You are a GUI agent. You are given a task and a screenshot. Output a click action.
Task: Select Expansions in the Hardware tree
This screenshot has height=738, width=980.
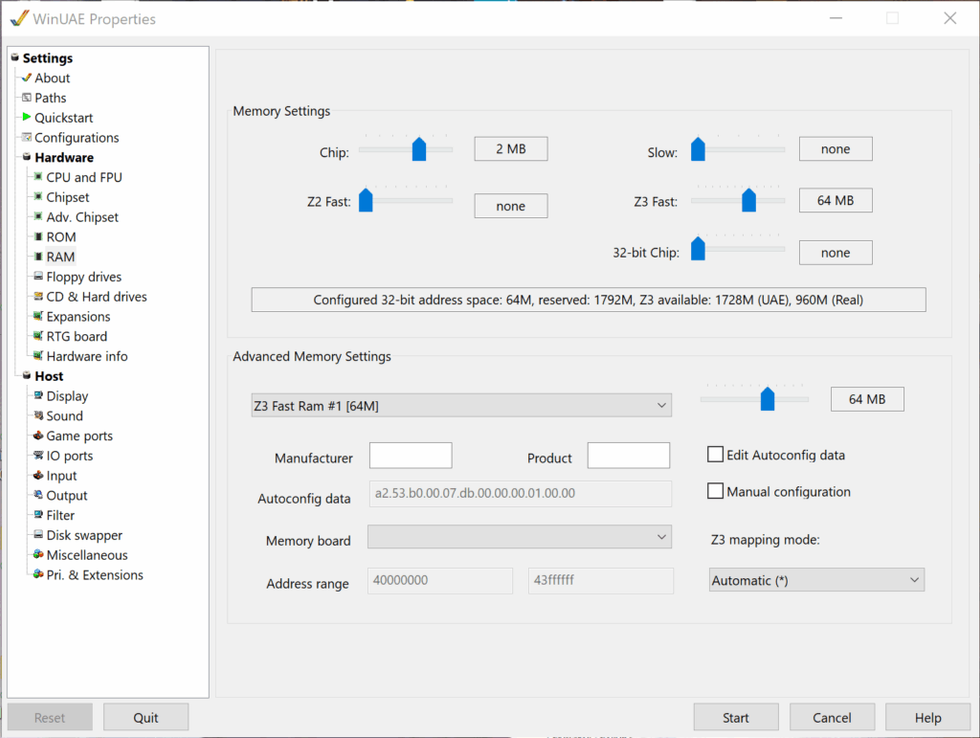78,316
